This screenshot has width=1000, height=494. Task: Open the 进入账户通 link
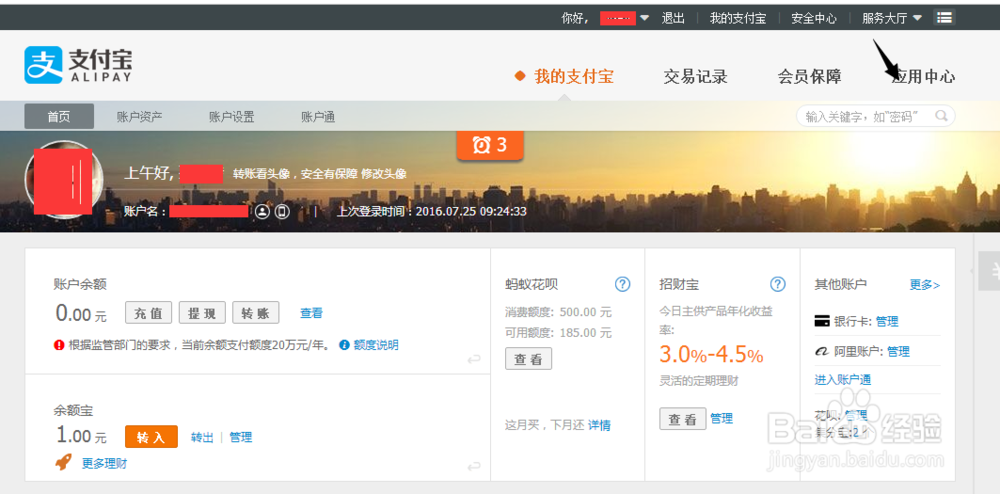tap(843, 380)
